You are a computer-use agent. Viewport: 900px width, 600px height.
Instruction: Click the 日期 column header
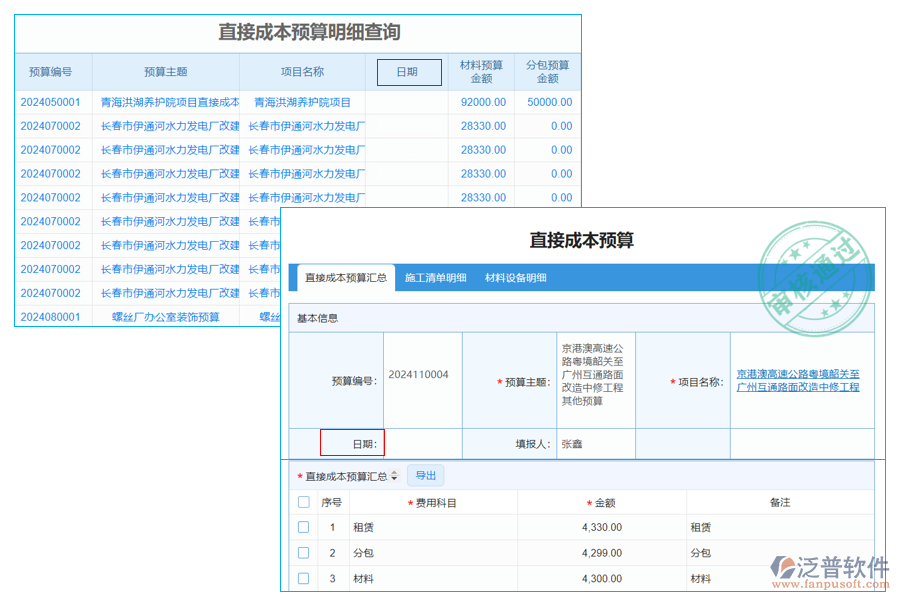pos(407,72)
